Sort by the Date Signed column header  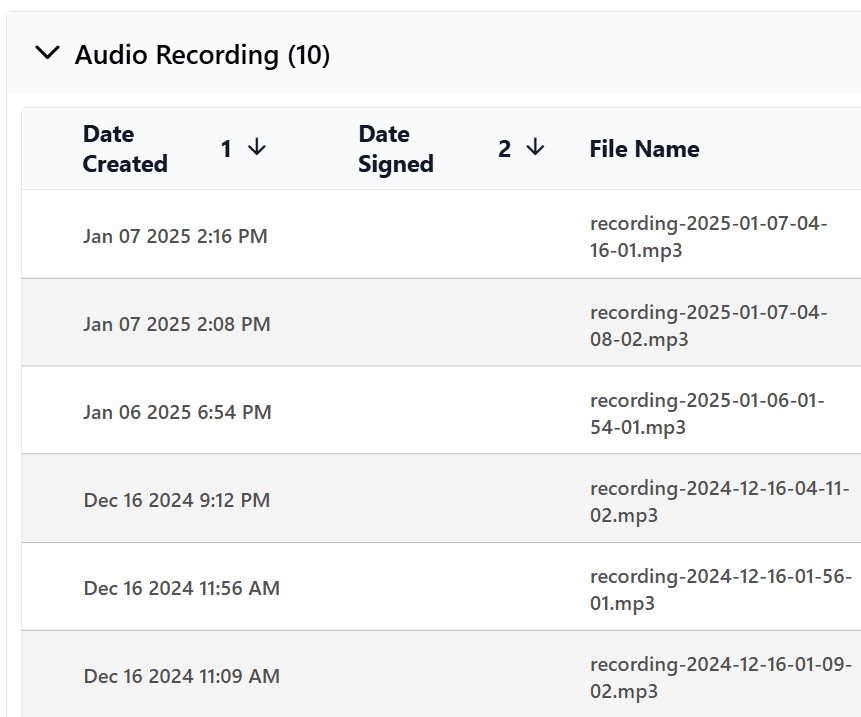(x=396, y=149)
